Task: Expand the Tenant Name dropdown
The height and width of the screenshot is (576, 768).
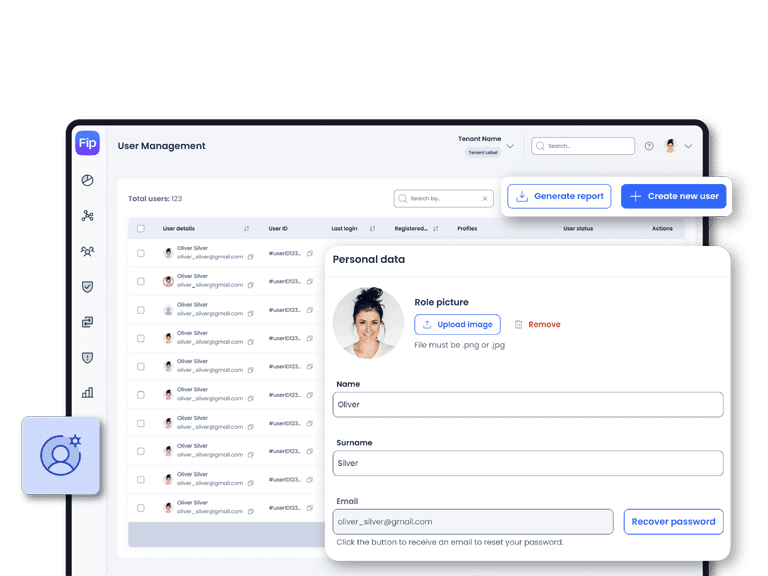Action: click(510, 146)
